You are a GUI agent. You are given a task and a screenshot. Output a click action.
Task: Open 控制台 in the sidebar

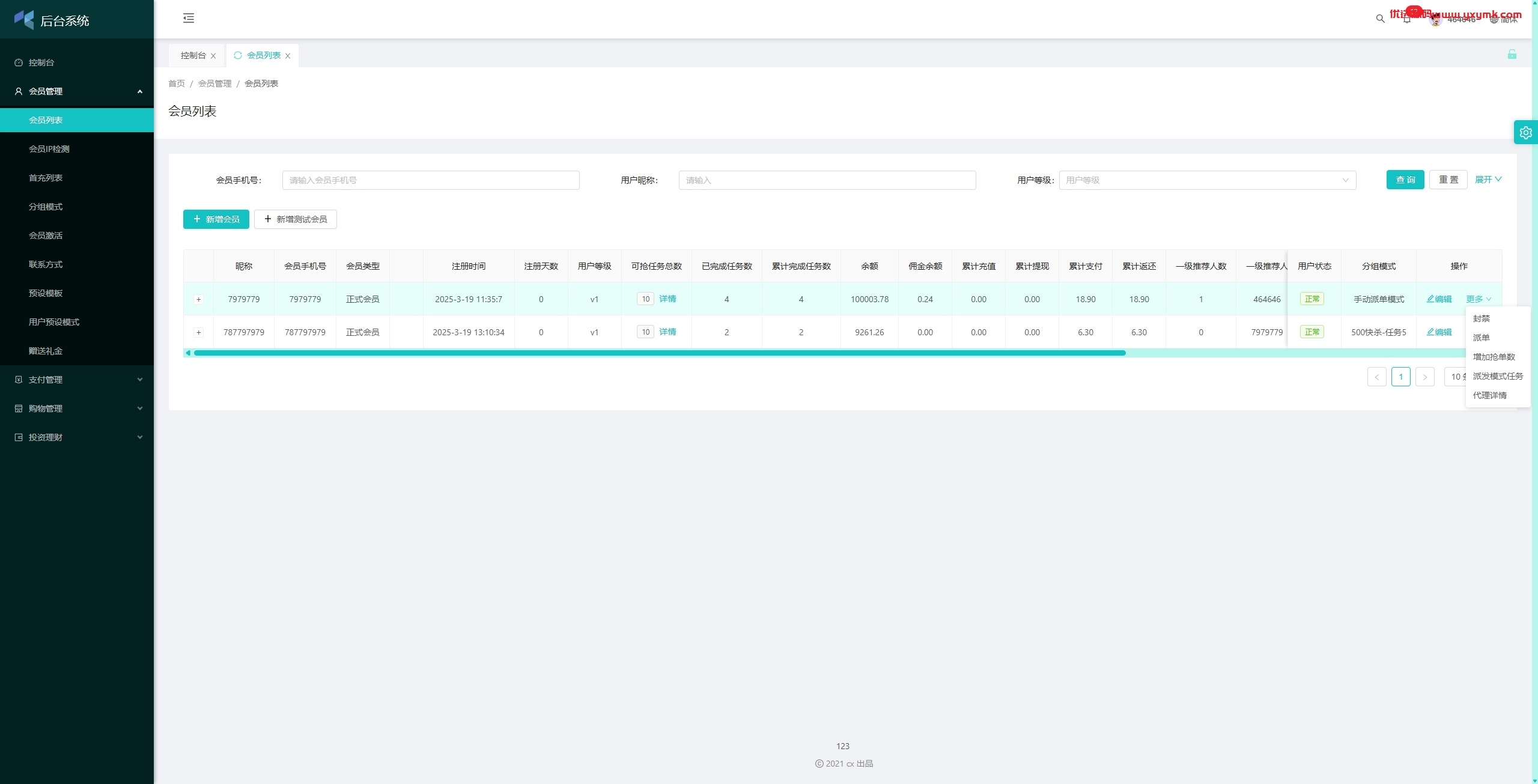77,62
